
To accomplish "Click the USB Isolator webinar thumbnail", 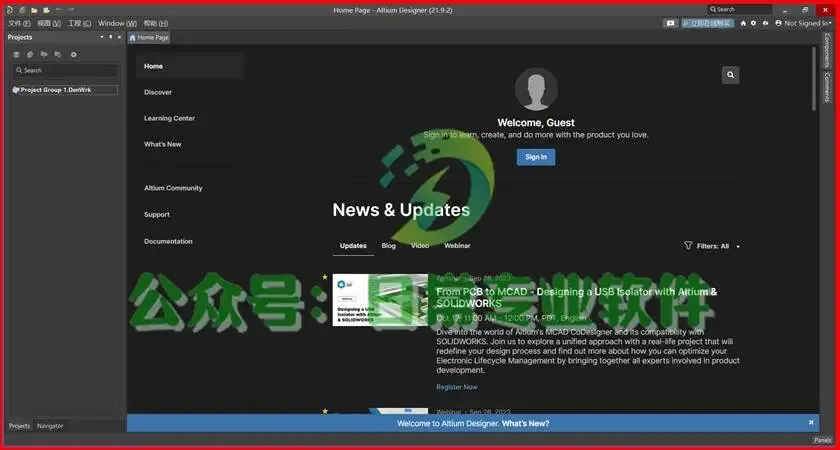I will 380,300.
